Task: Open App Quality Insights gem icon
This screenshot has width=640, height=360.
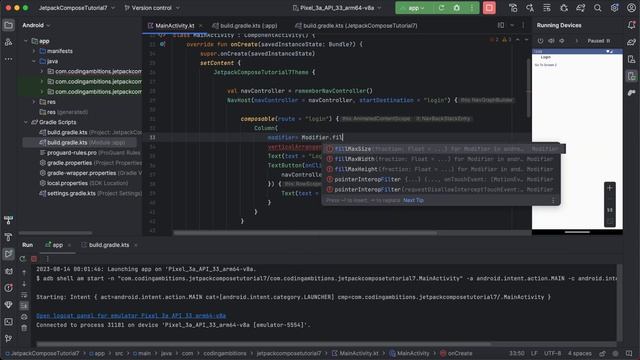Action: (8, 304)
